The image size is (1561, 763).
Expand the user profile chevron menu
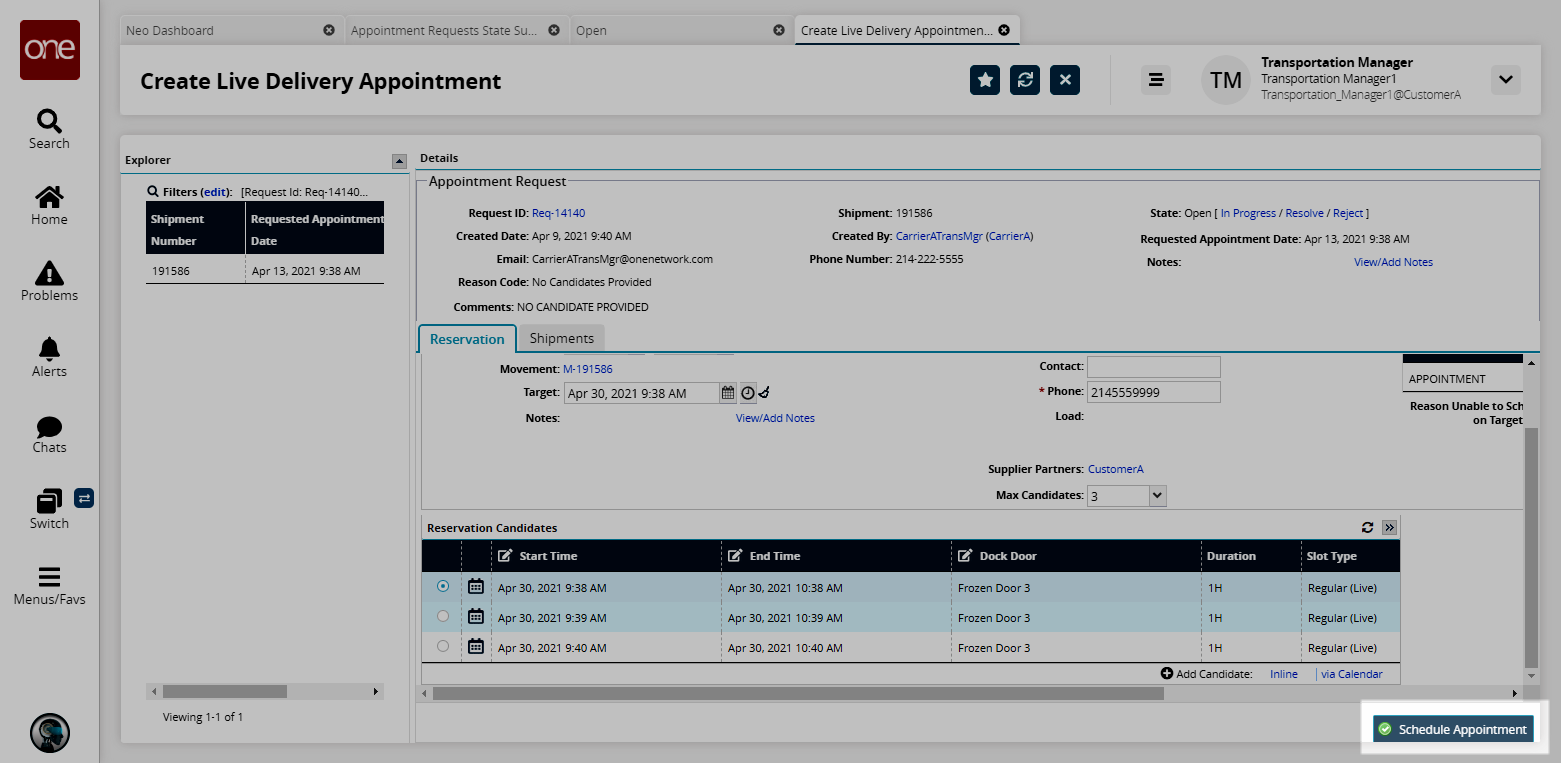point(1505,80)
